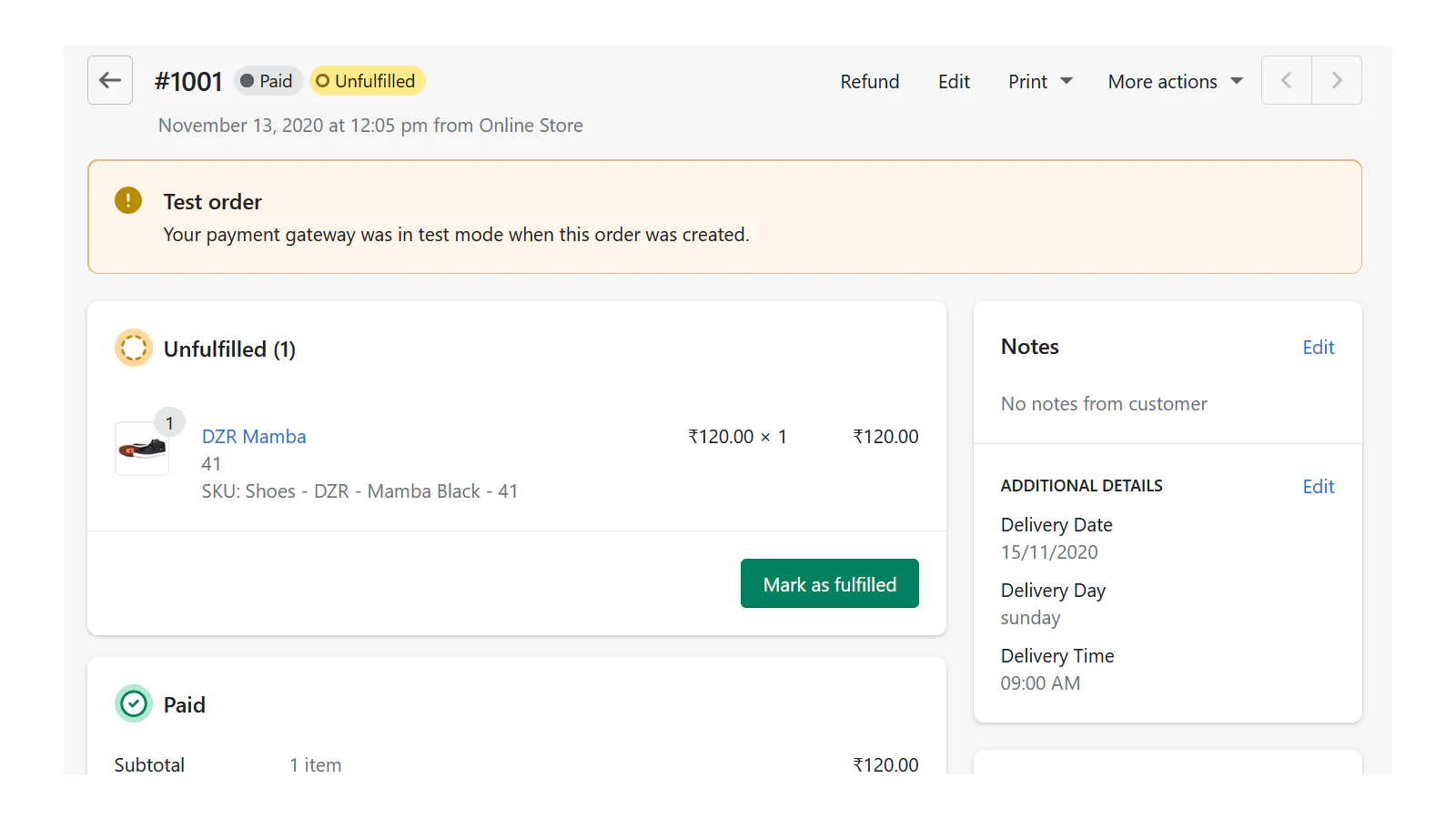The image size is (1456, 819).
Task: Click the Unfulfilled status circle icon
Action: pyautogui.click(x=134, y=348)
